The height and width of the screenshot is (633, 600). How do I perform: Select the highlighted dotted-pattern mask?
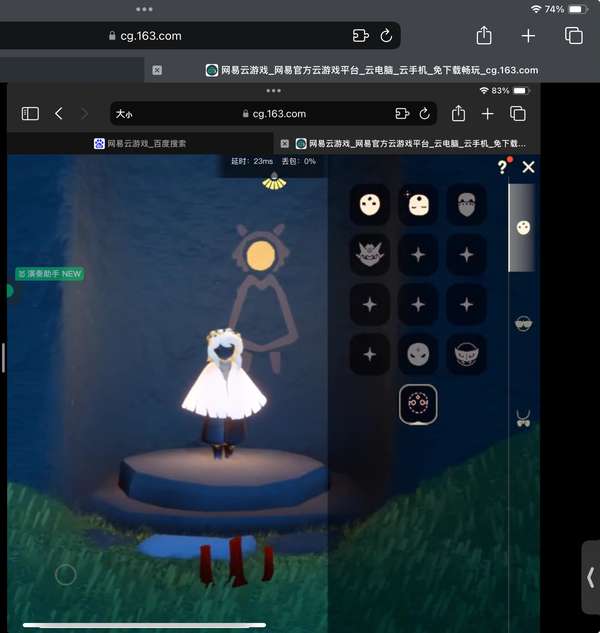coord(418,404)
